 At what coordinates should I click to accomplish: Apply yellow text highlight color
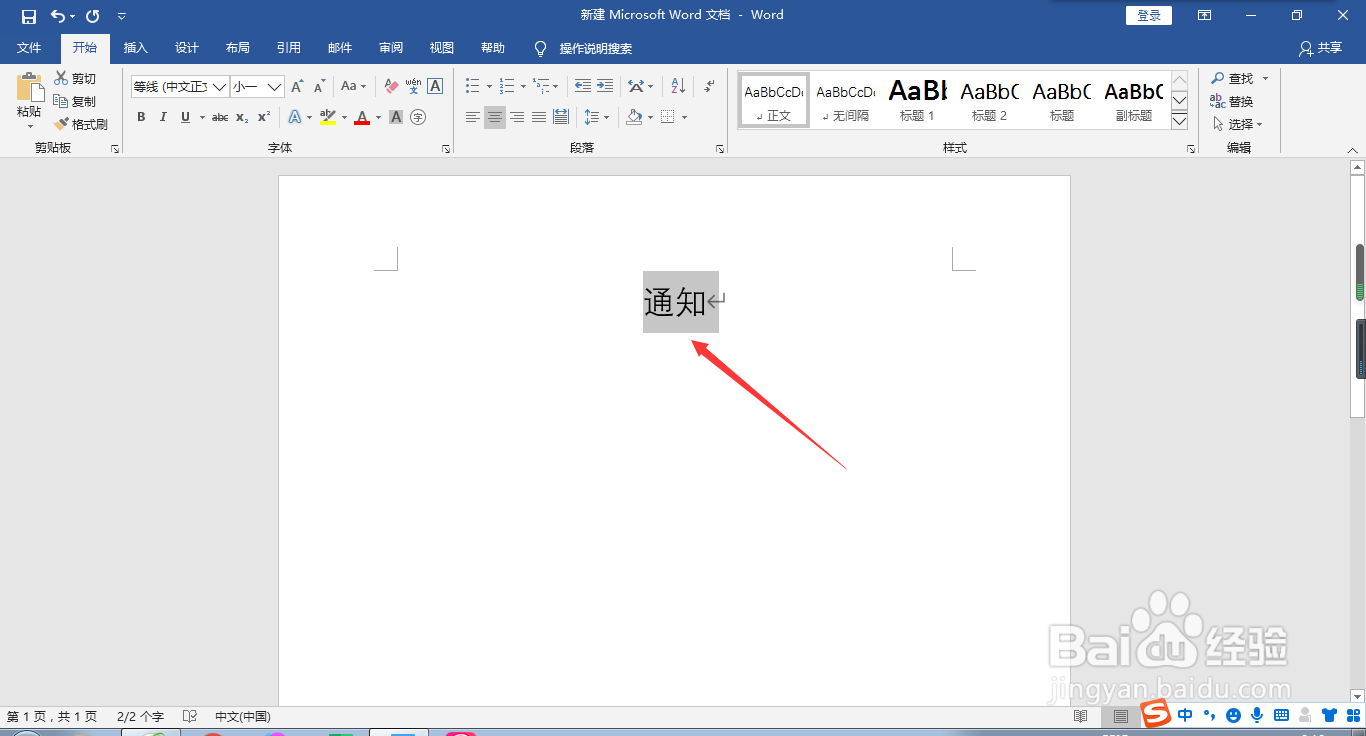click(x=328, y=117)
